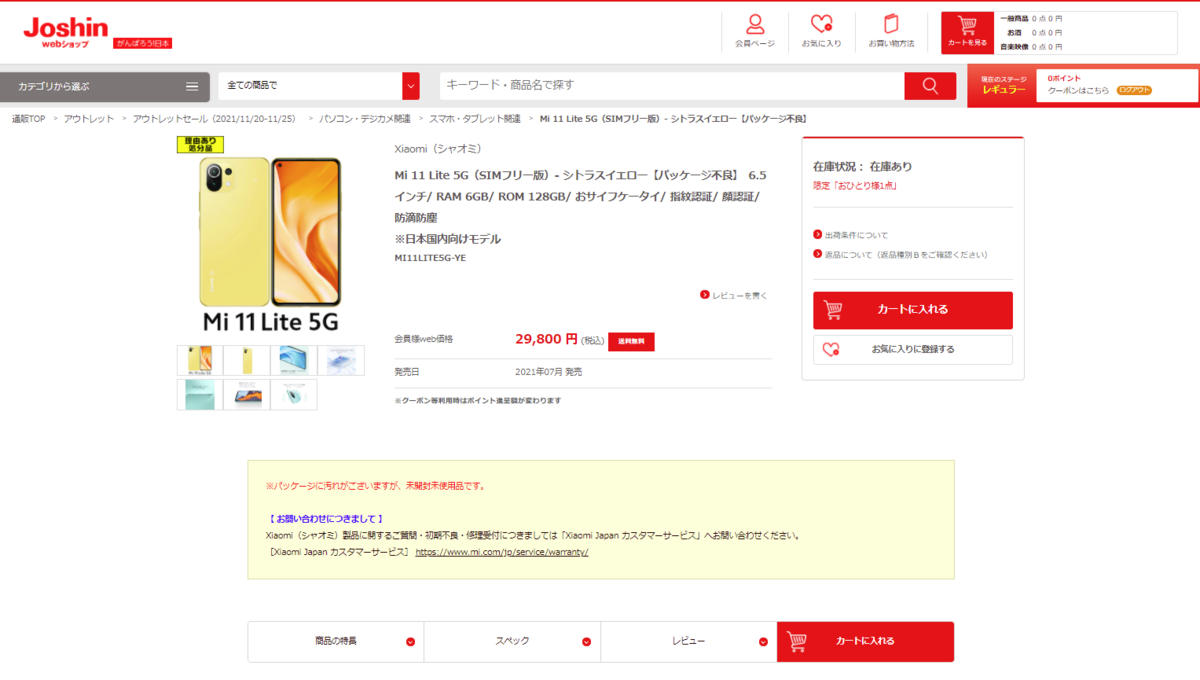Click the 一般商品 cart summary row
This screenshot has height=680, width=1200.
pos(1031,18)
